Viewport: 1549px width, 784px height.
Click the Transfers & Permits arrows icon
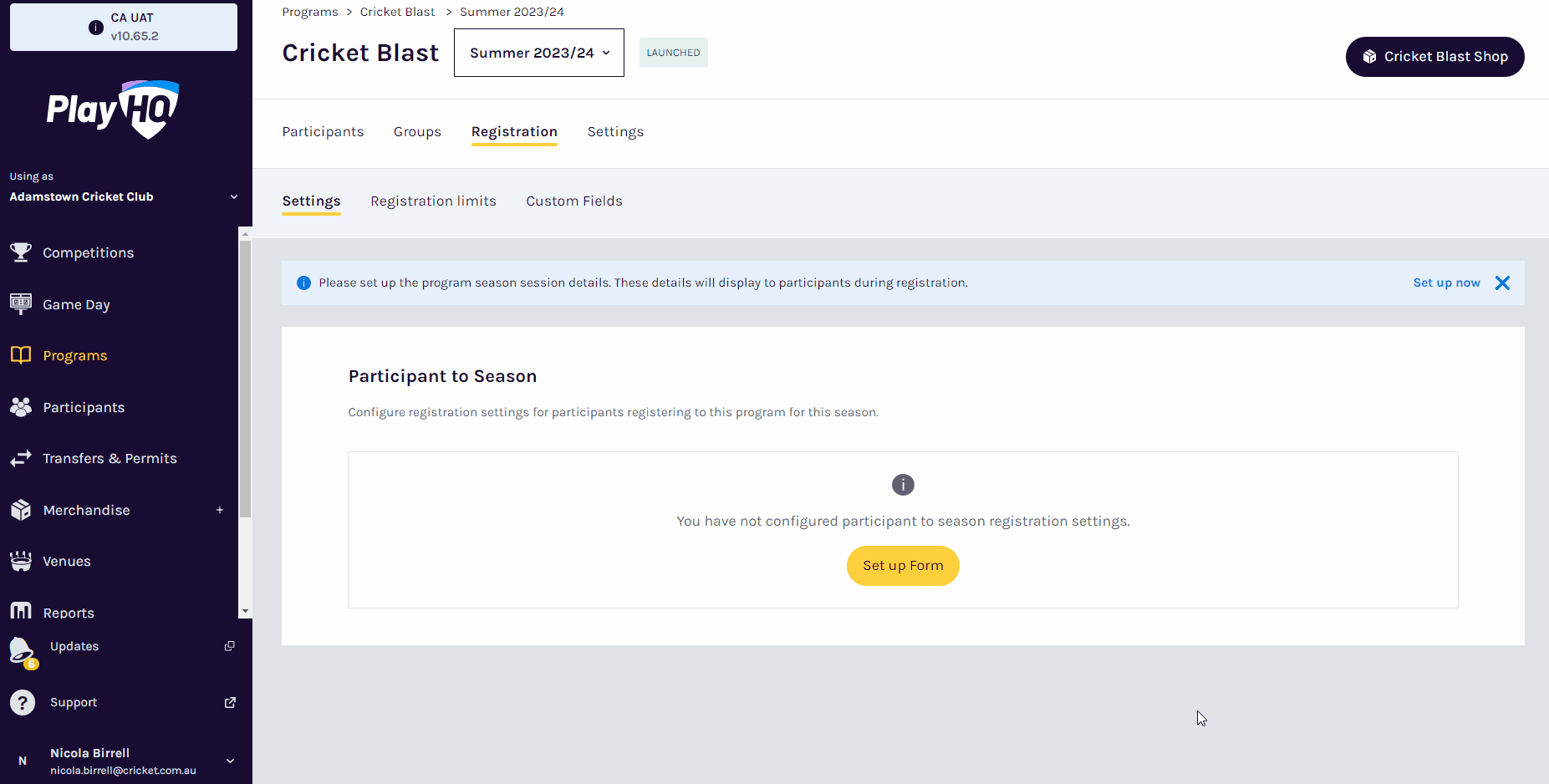[21, 458]
